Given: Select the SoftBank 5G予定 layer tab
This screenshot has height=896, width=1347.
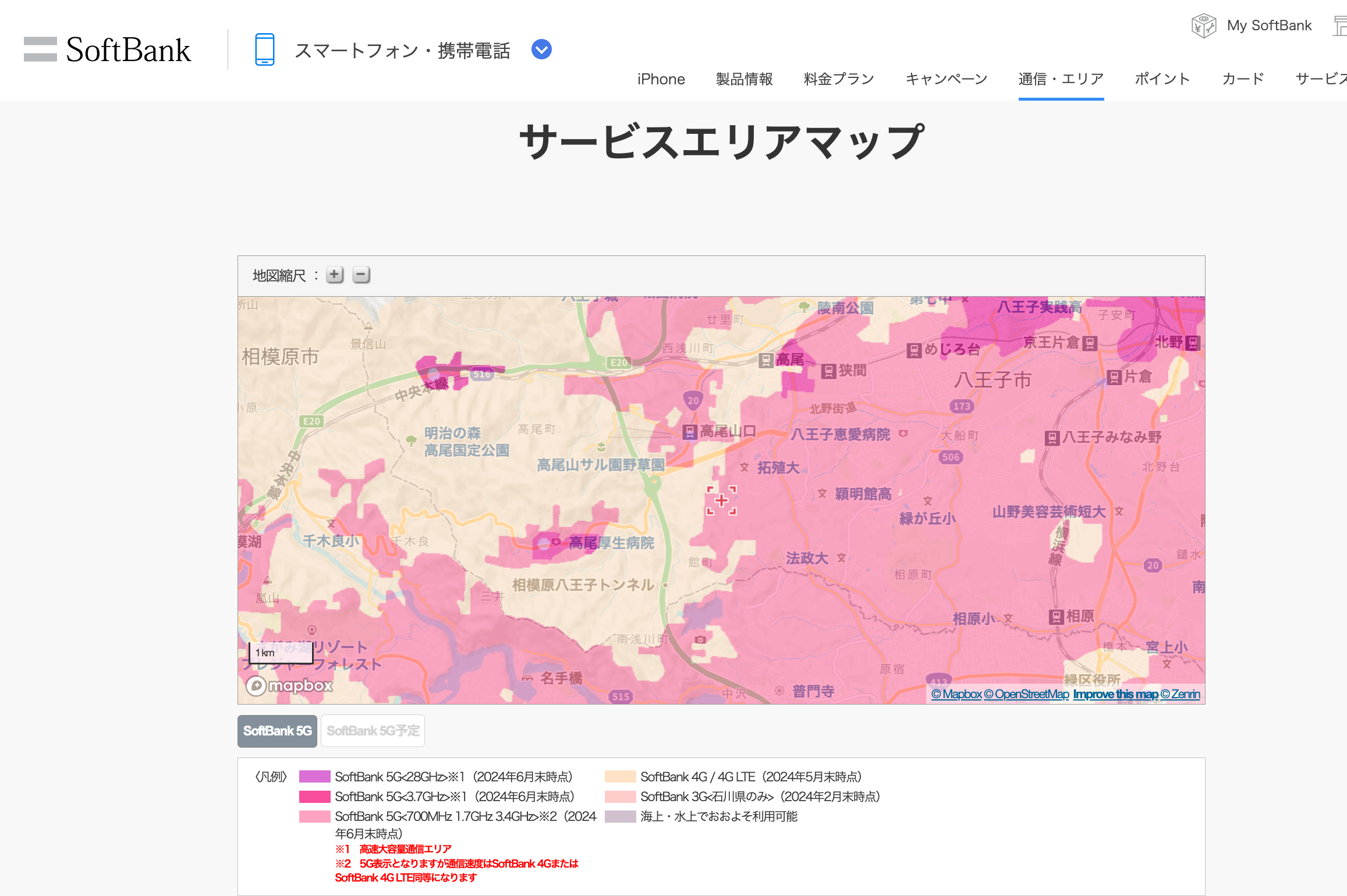Looking at the screenshot, I should pyautogui.click(x=373, y=731).
